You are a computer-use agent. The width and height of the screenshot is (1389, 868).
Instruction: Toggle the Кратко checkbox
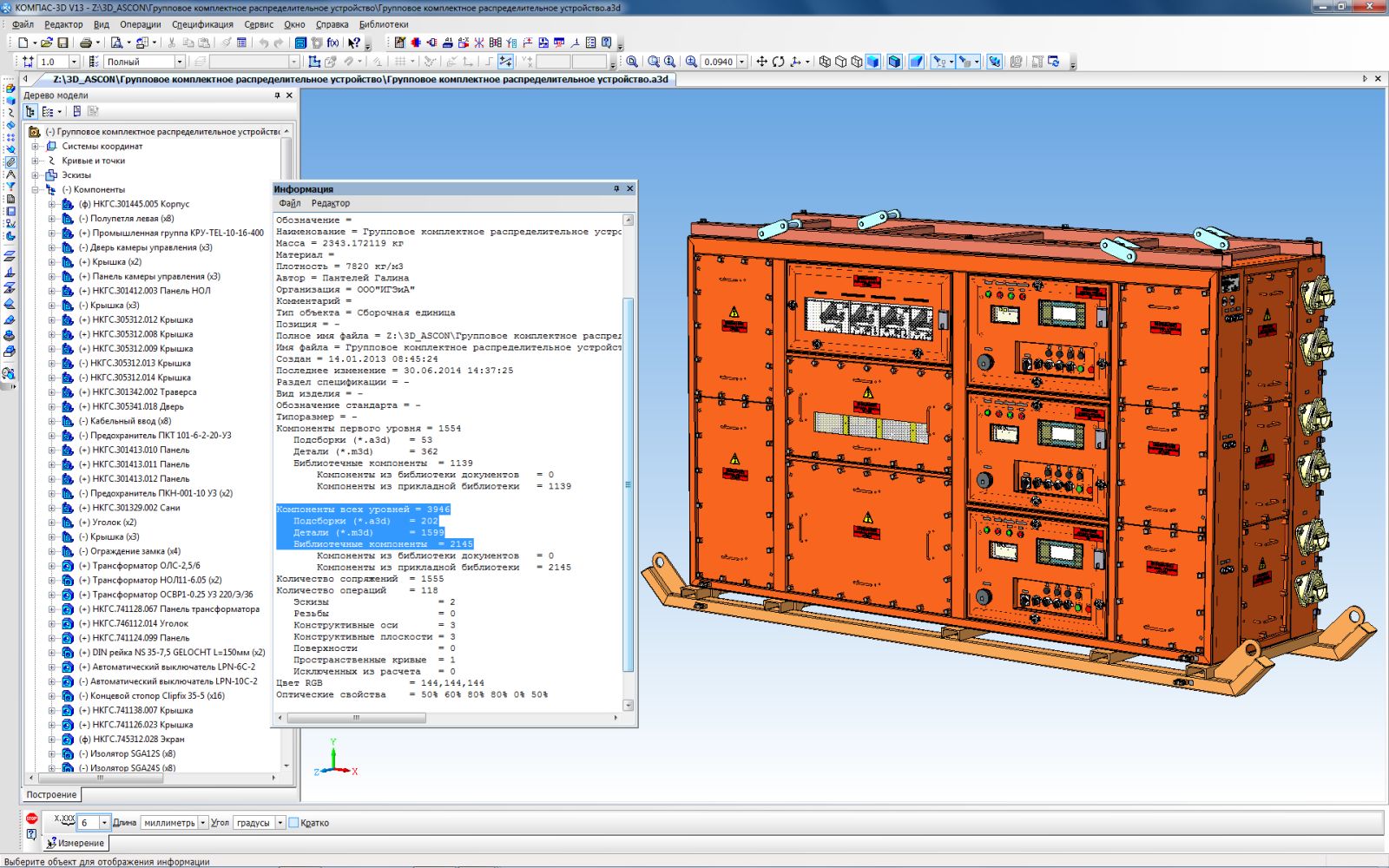point(293,823)
